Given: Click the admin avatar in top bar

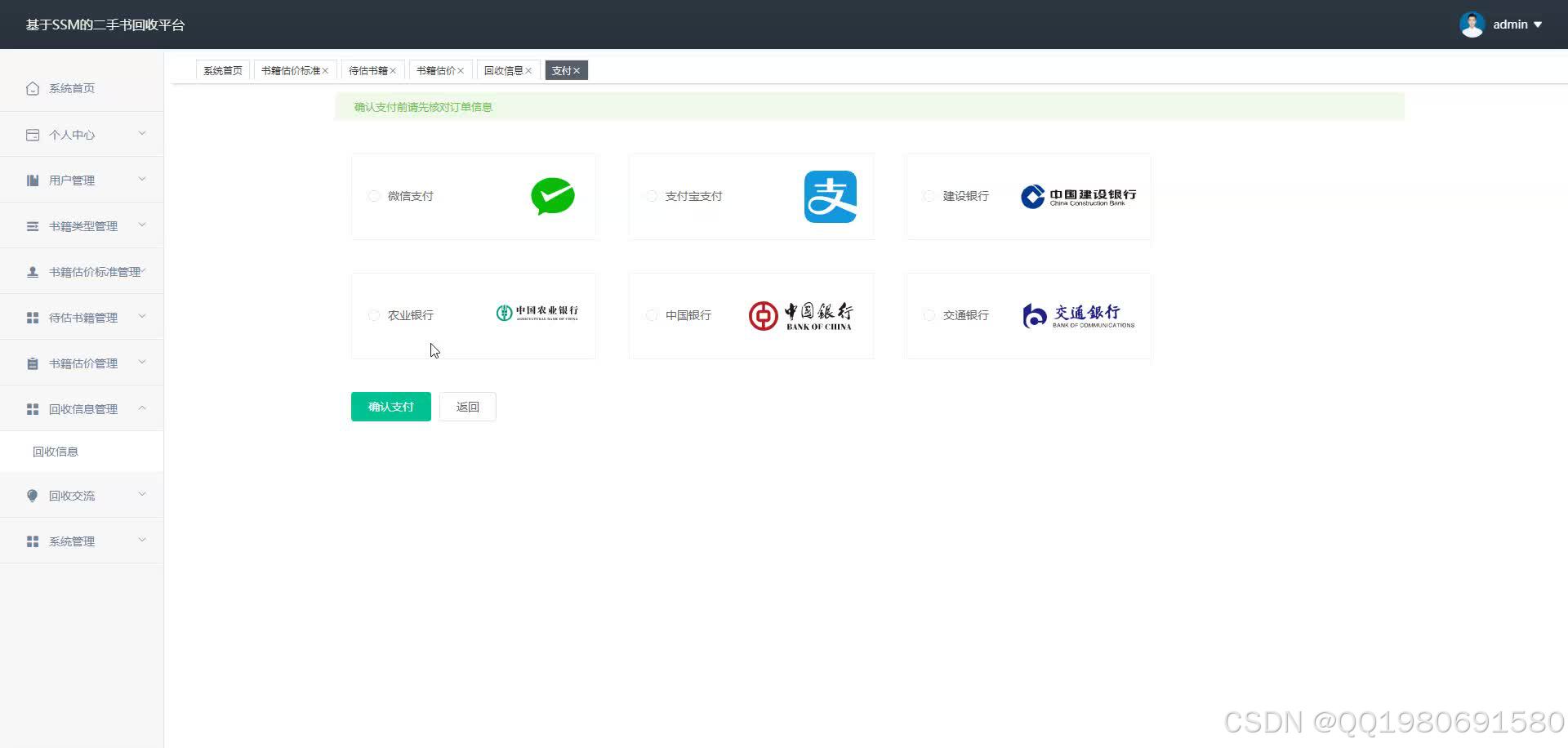Looking at the screenshot, I should (1472, 24).
